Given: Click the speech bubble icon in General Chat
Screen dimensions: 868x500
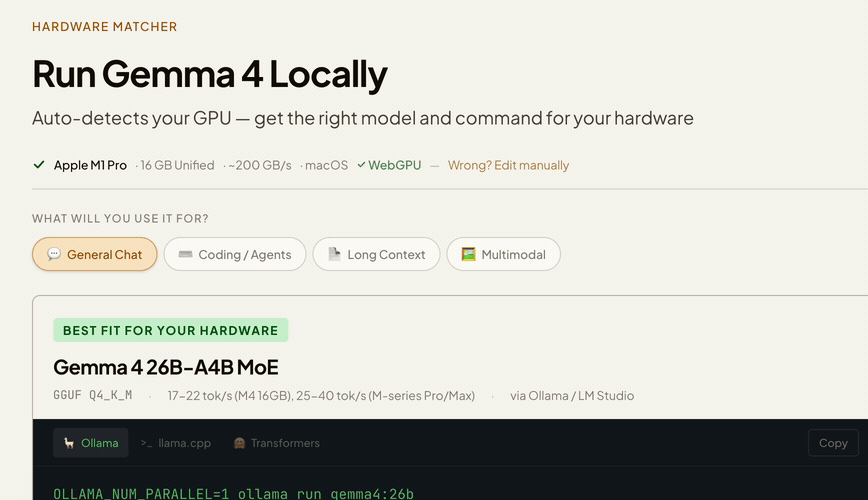Looking at the screenshot, I should point(54,254).
